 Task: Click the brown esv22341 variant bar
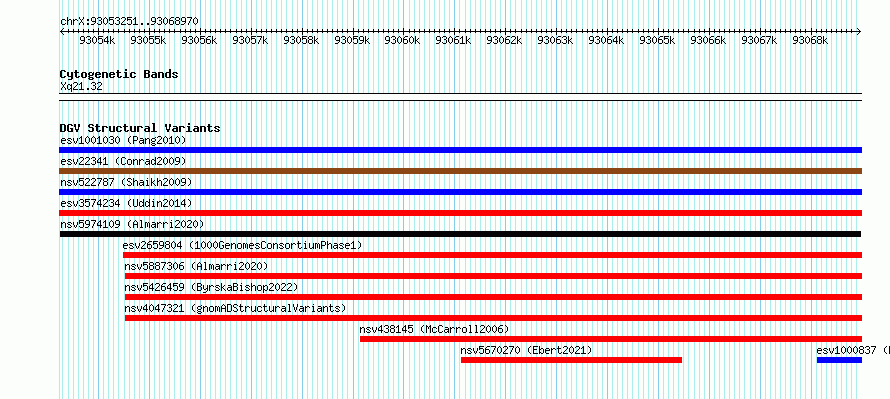460,171
